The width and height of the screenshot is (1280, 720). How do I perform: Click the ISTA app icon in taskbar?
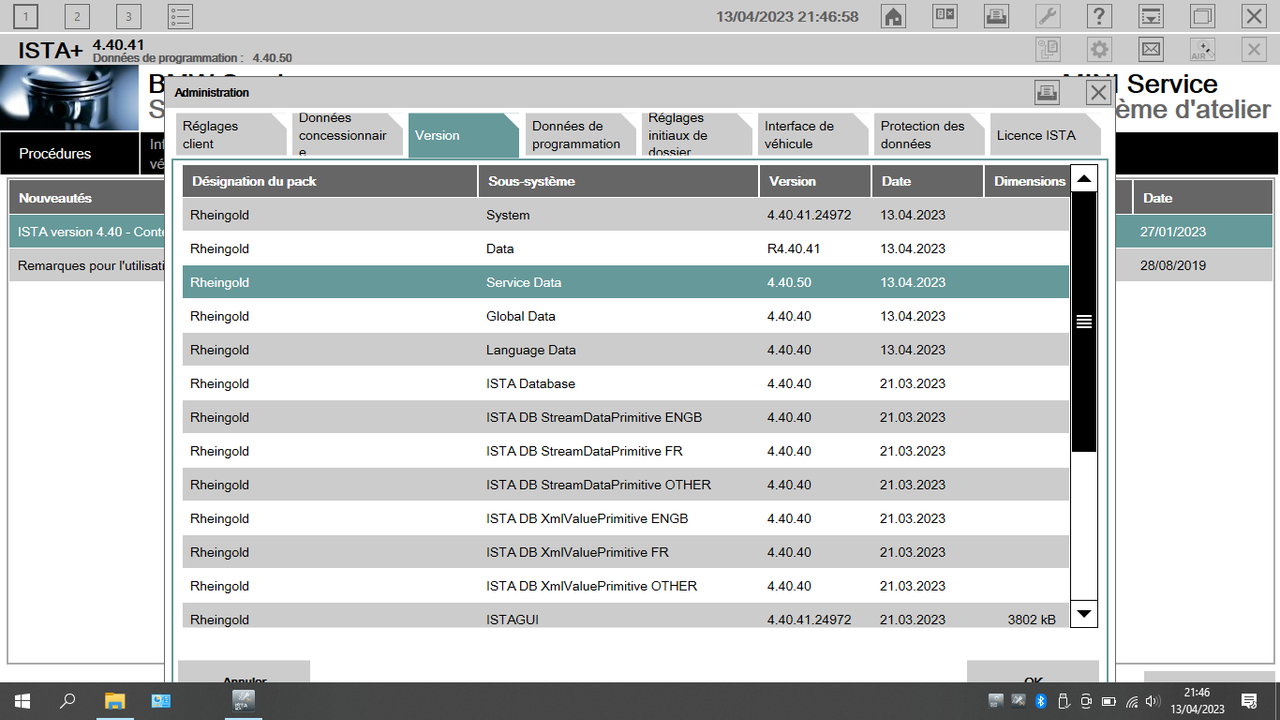click(x=245, y=701)
